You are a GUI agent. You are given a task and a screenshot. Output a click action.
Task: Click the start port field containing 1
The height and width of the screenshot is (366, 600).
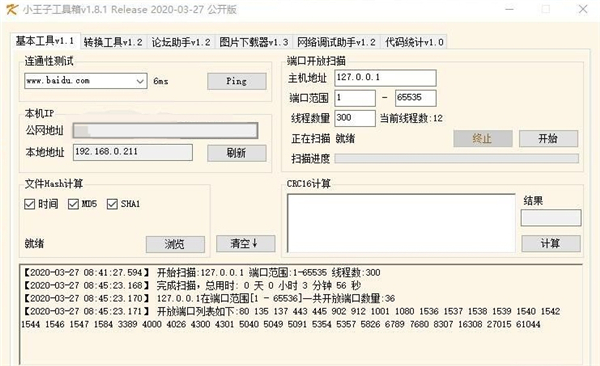coord(355,98)
